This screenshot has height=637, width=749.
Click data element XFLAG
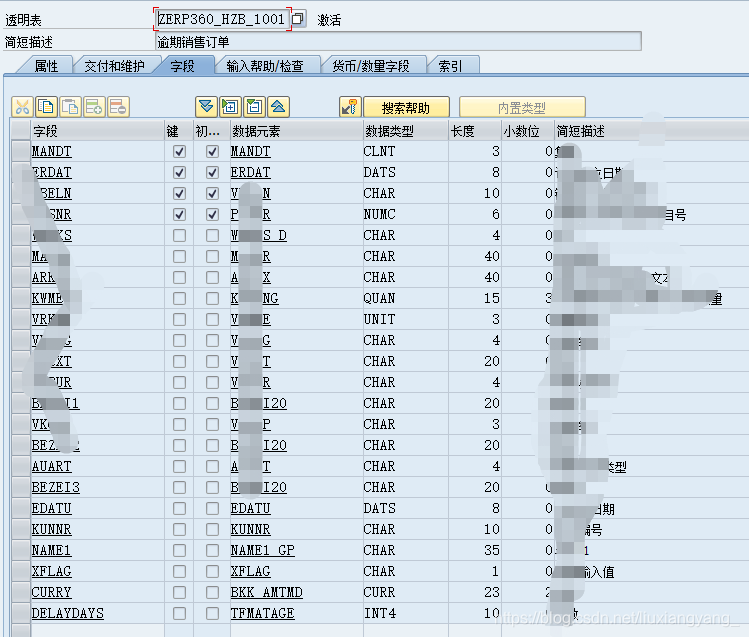tap(250, 572)
